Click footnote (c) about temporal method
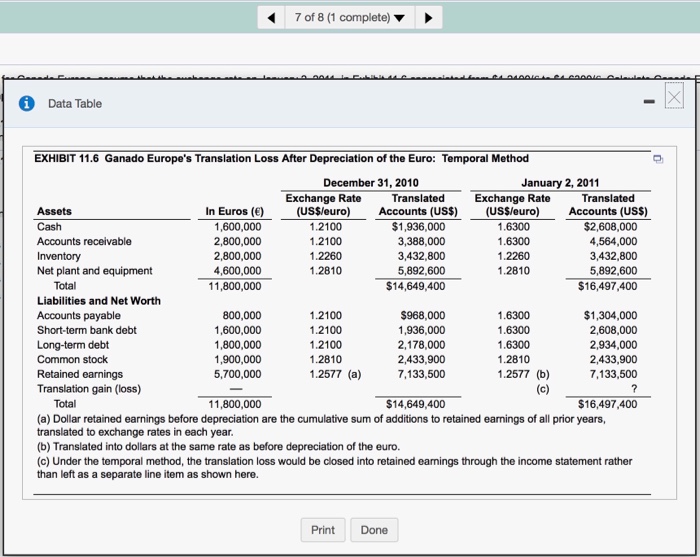The height and width of the screenshot is (557, 700). click(334, 468)
